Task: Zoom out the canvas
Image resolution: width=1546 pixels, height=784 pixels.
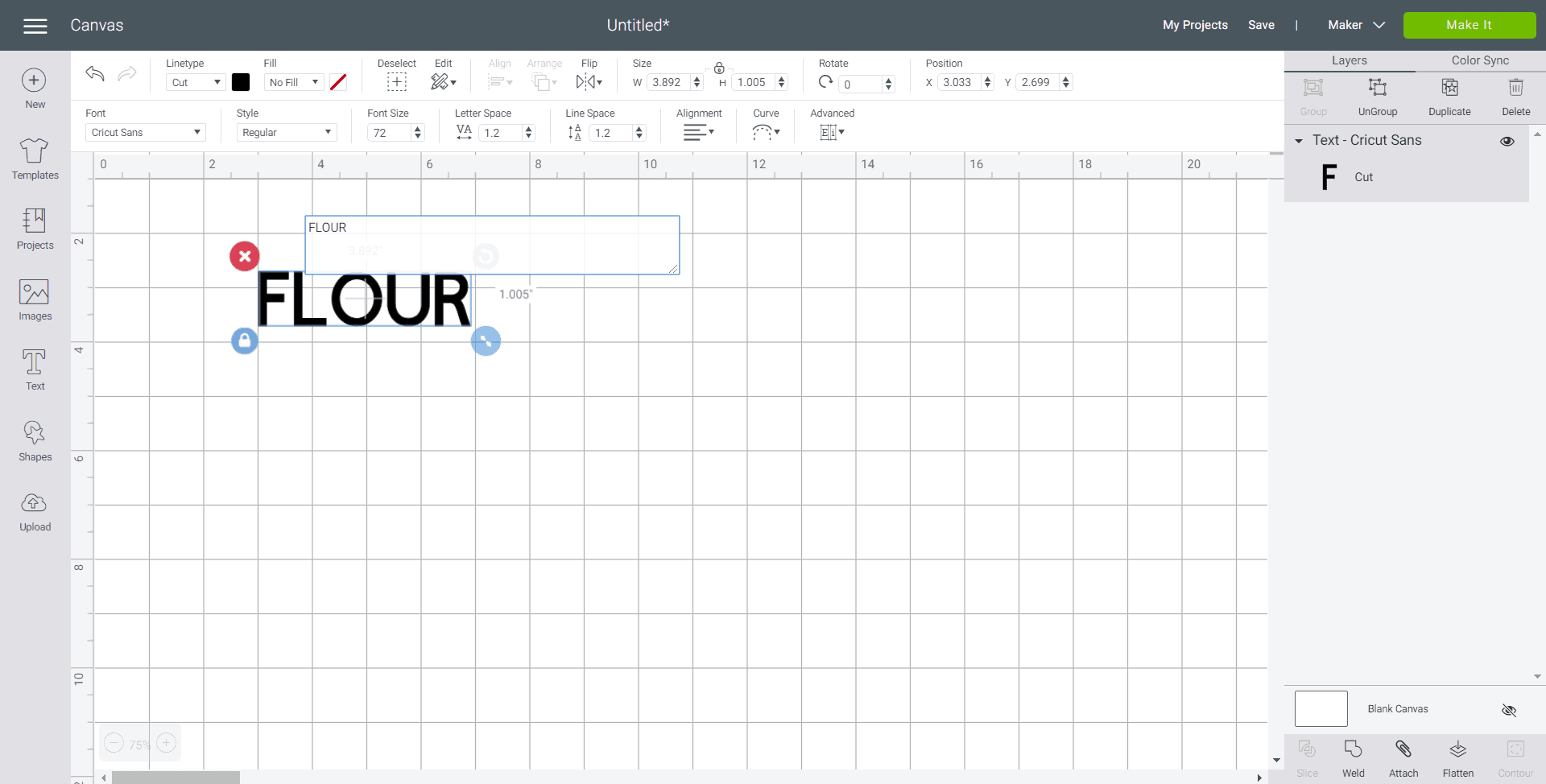Action: (114, 743)
